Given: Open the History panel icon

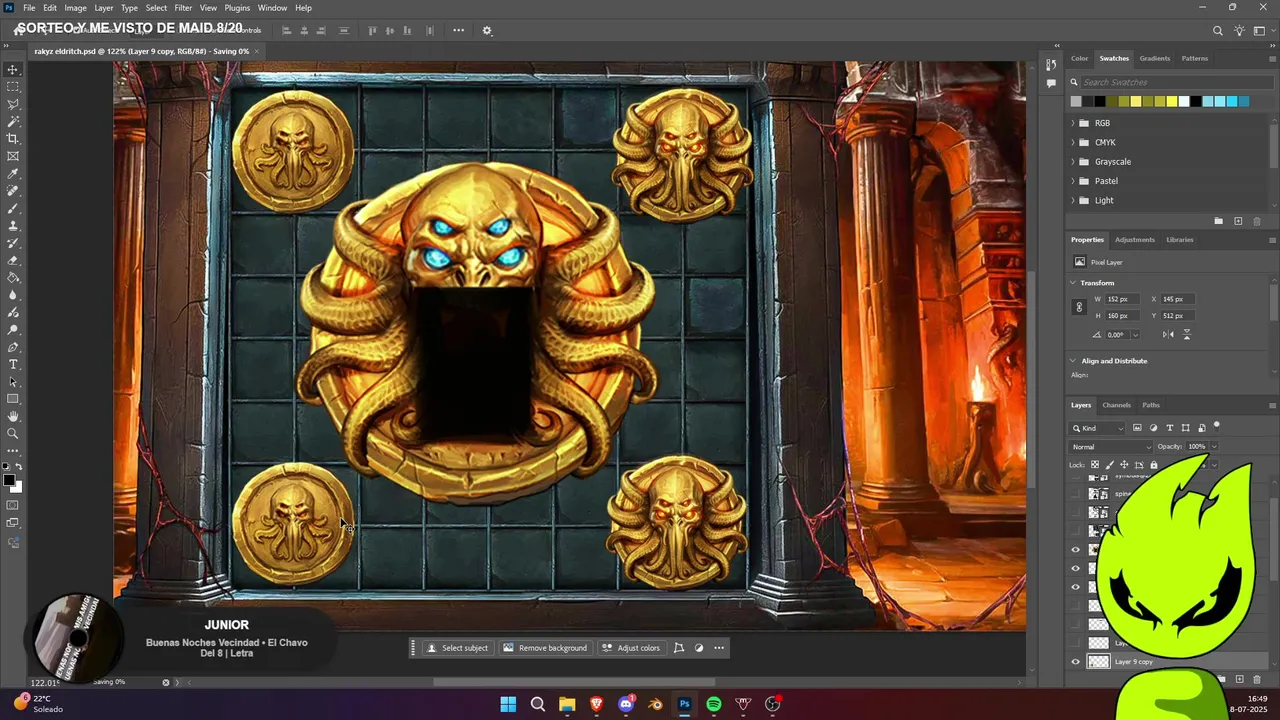Looking at the screenshot, I should 1050,65.
